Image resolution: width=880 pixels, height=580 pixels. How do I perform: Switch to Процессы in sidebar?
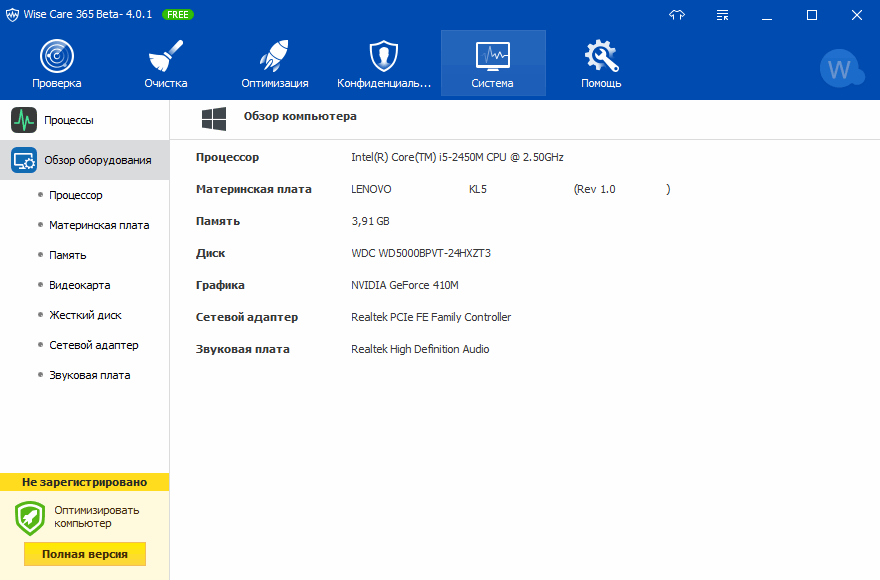tap(68, 120)
